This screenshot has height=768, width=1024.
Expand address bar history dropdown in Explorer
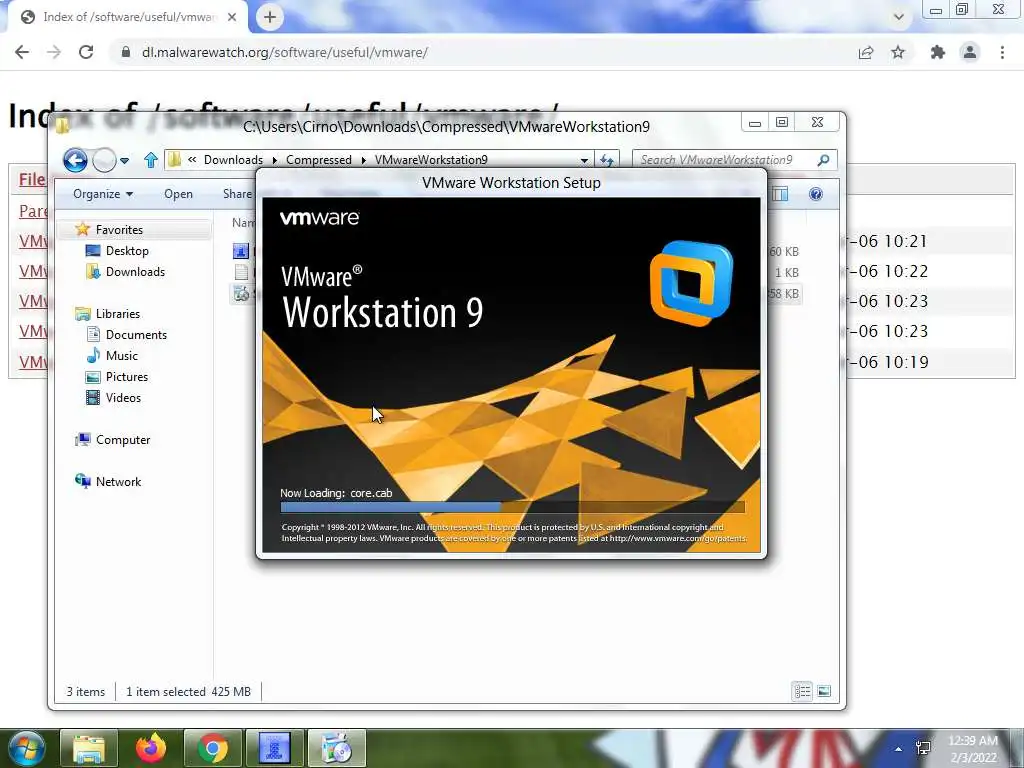584,160
